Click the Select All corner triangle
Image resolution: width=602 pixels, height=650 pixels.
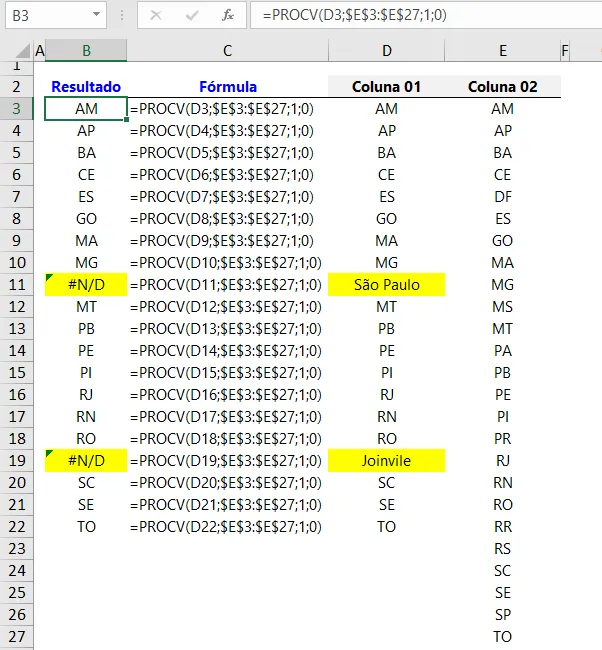23,51
